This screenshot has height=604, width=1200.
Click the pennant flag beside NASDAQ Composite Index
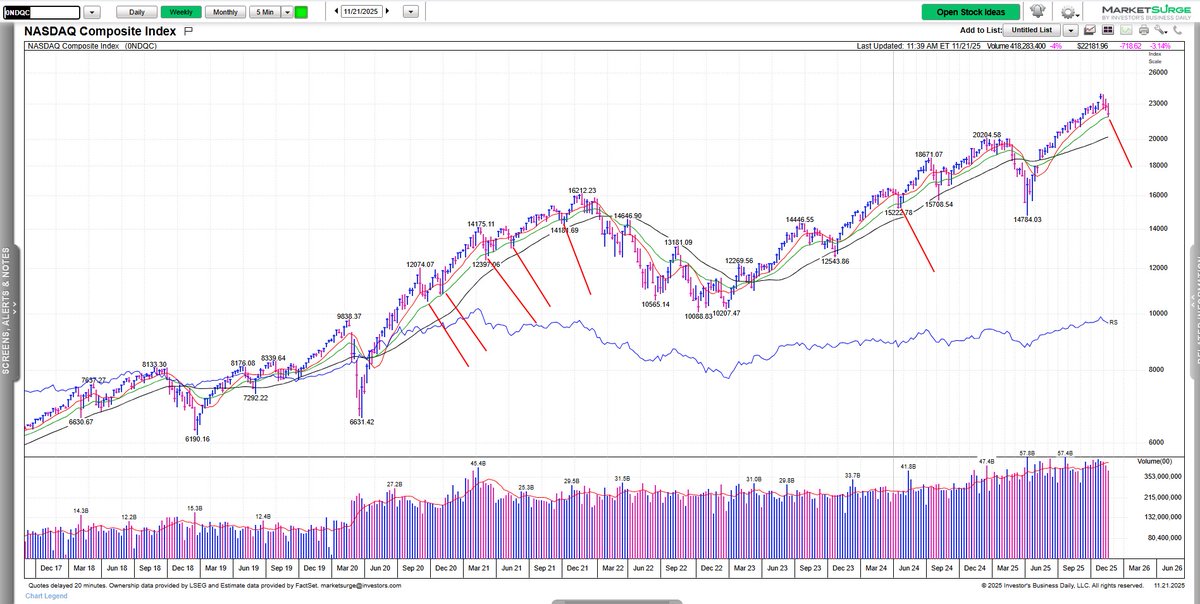point(185,31)
